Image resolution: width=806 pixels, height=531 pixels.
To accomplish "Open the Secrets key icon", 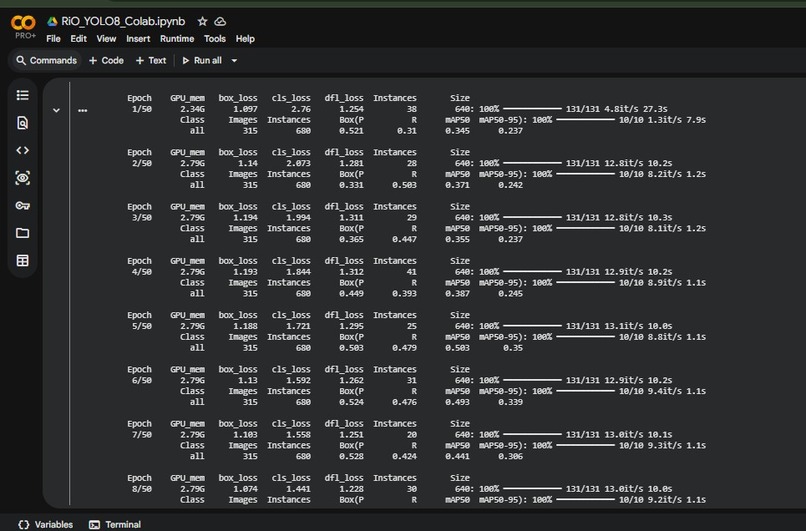I will [x=23, y=206].
